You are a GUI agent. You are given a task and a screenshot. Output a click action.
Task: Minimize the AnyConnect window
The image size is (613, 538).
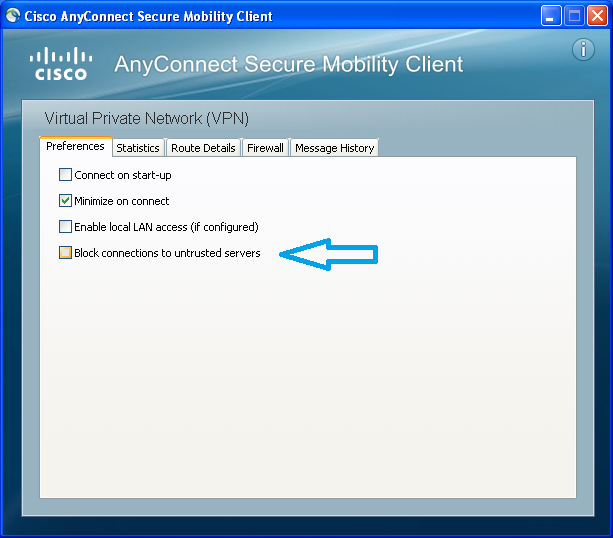(551, 16)
